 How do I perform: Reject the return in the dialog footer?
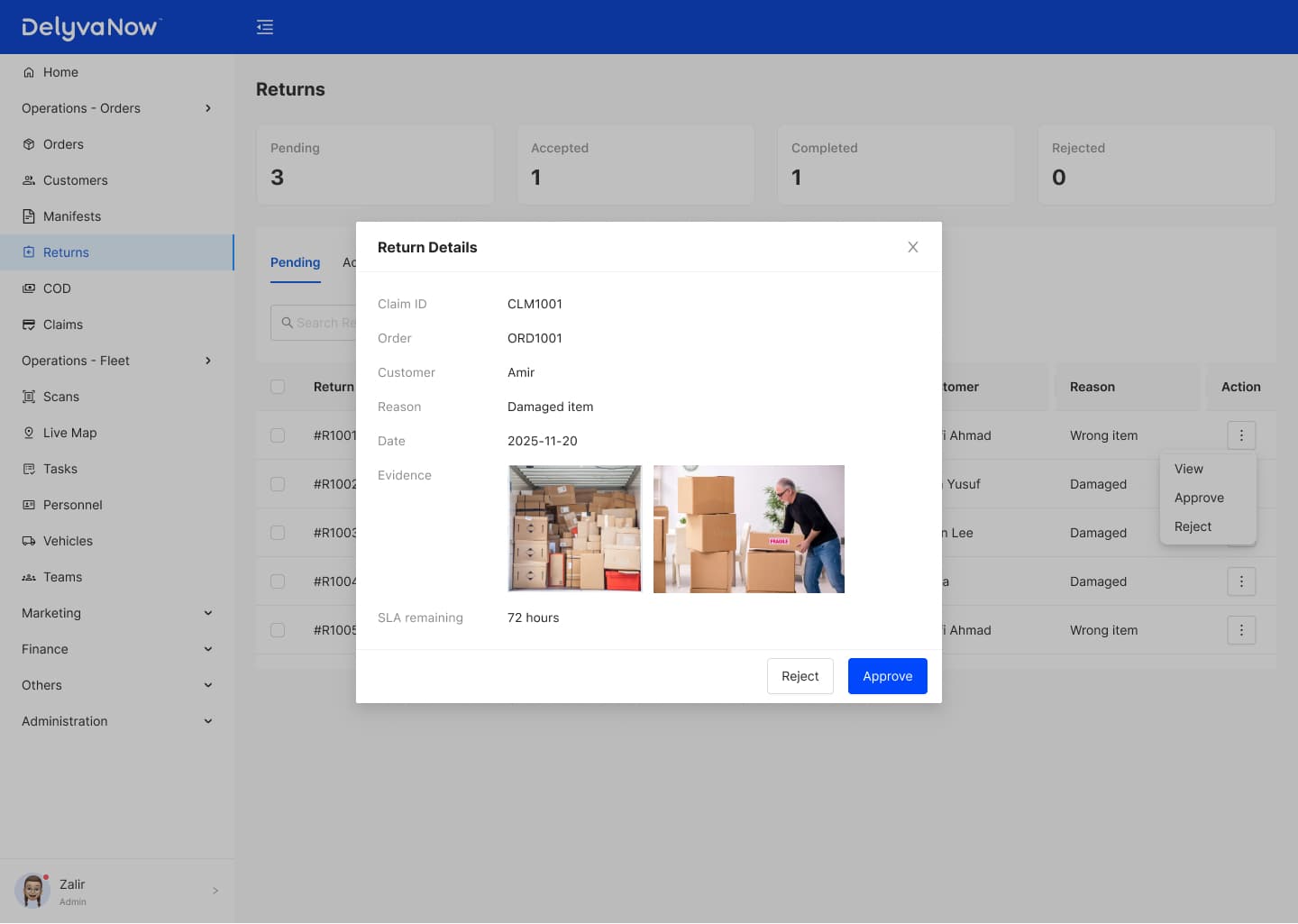[800, 676]
